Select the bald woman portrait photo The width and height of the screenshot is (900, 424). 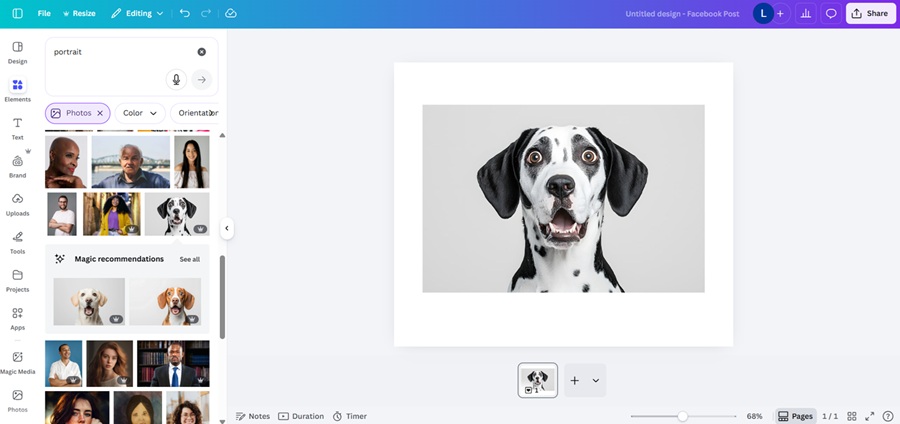point(66,162)
